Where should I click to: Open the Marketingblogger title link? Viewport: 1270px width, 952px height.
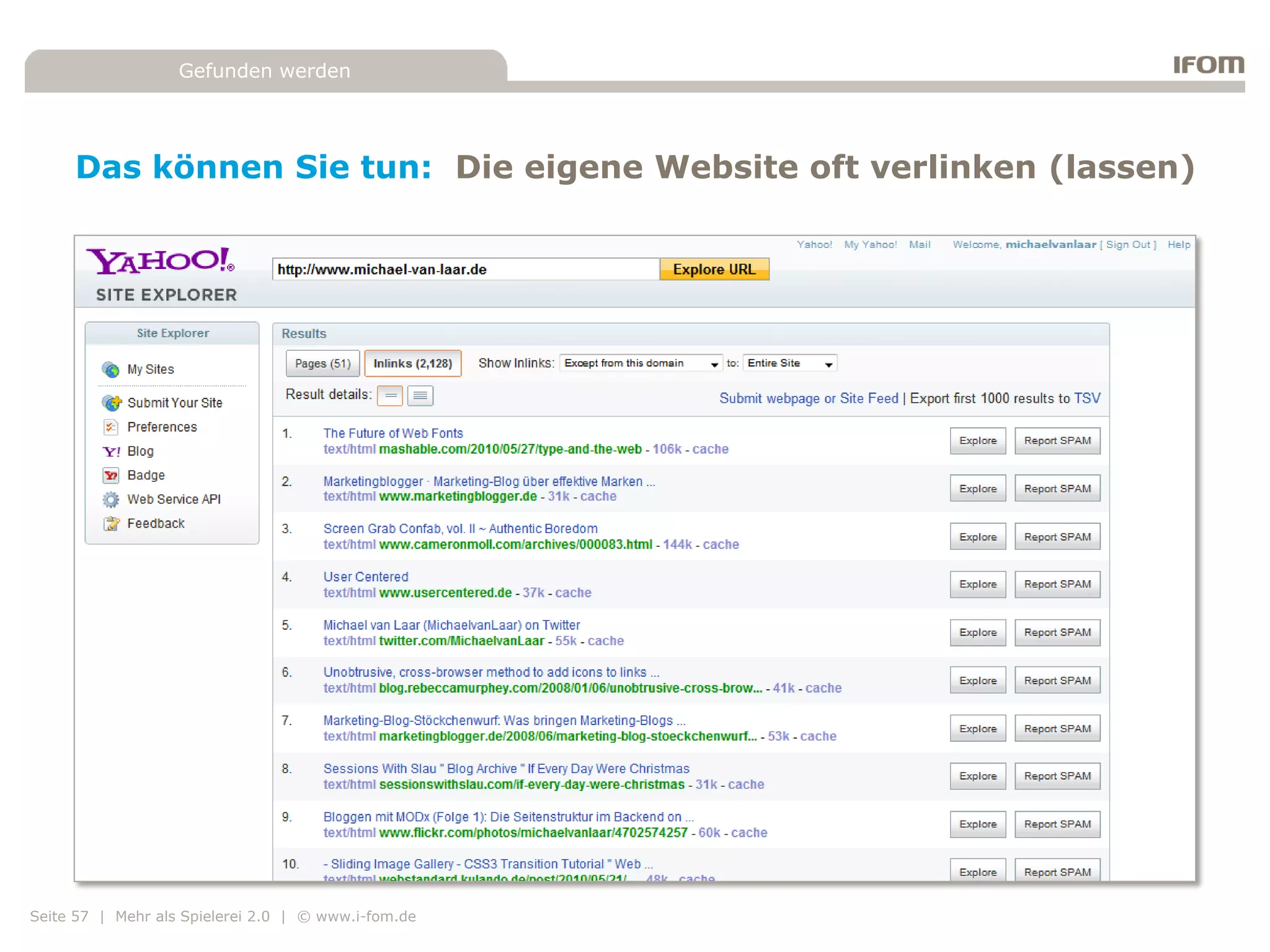pos(489,482)
